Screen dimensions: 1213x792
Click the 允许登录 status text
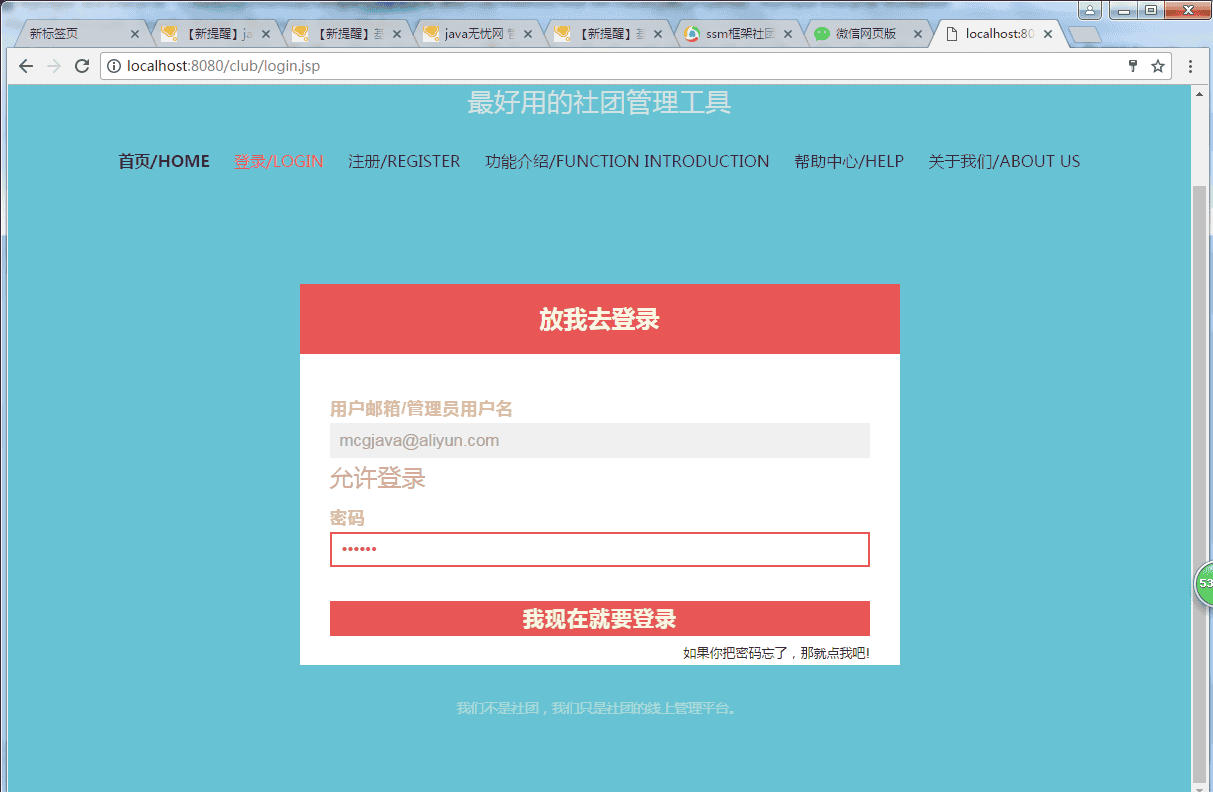tap(378, 478)
